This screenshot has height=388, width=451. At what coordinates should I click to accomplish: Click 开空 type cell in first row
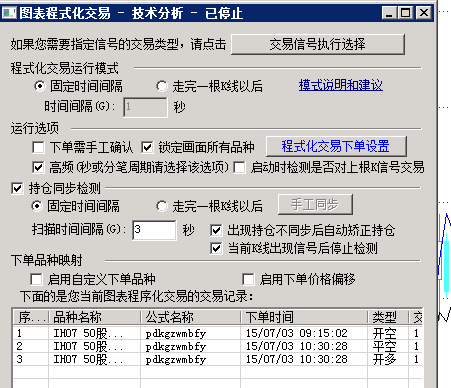384,333
